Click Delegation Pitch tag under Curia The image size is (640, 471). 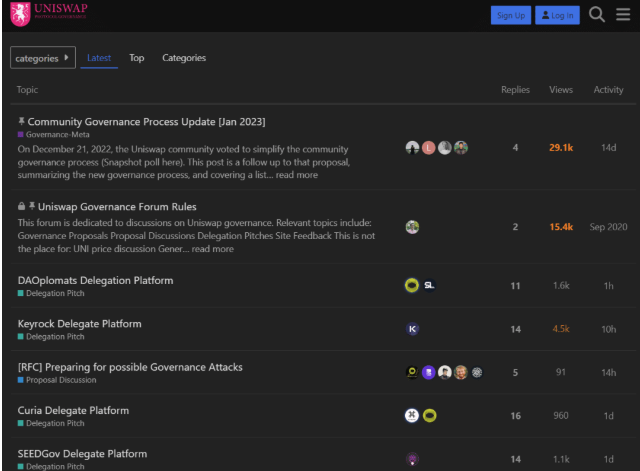coord(51,423)
